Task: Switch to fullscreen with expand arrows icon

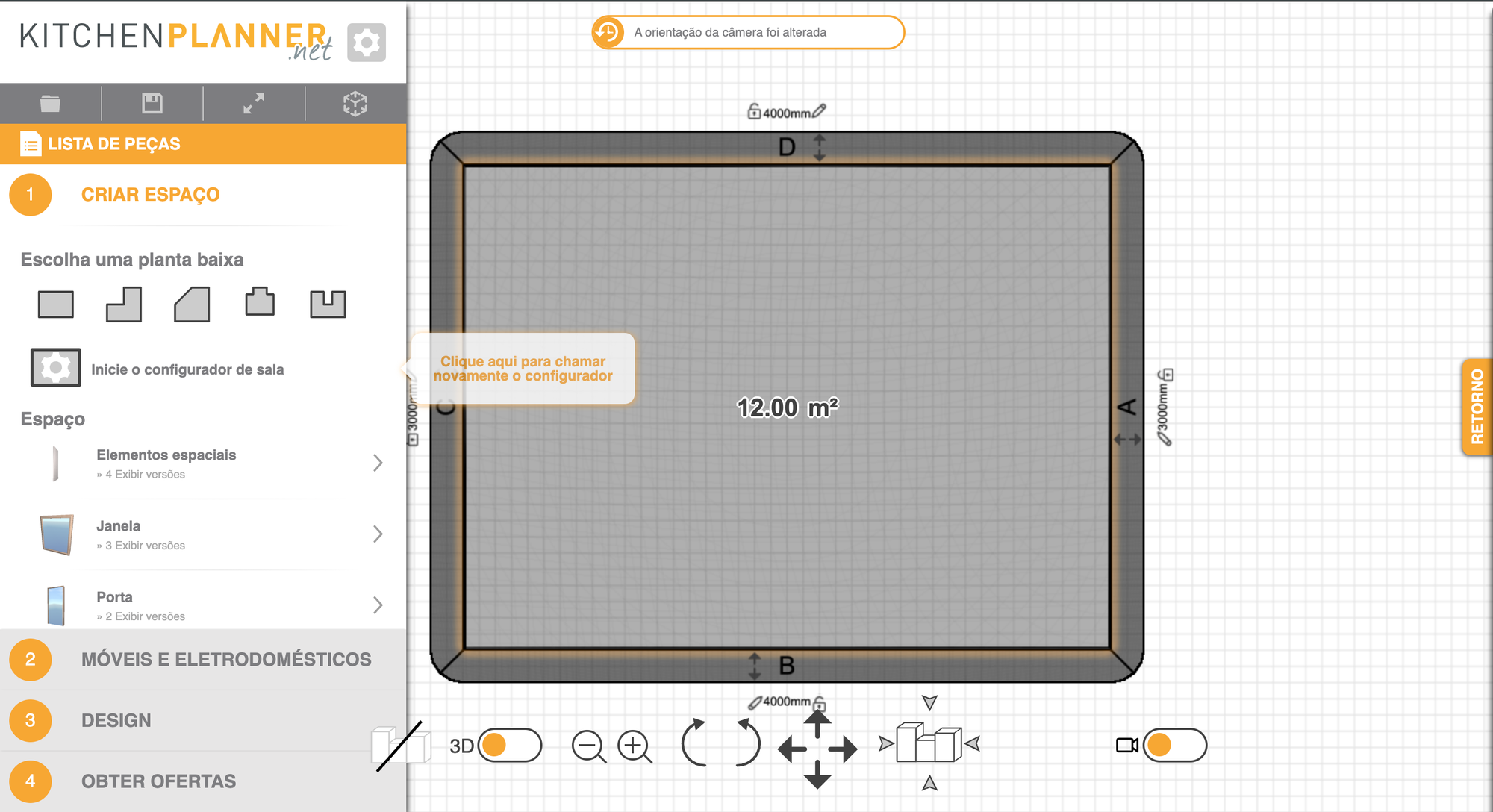Action: [254, 104]
